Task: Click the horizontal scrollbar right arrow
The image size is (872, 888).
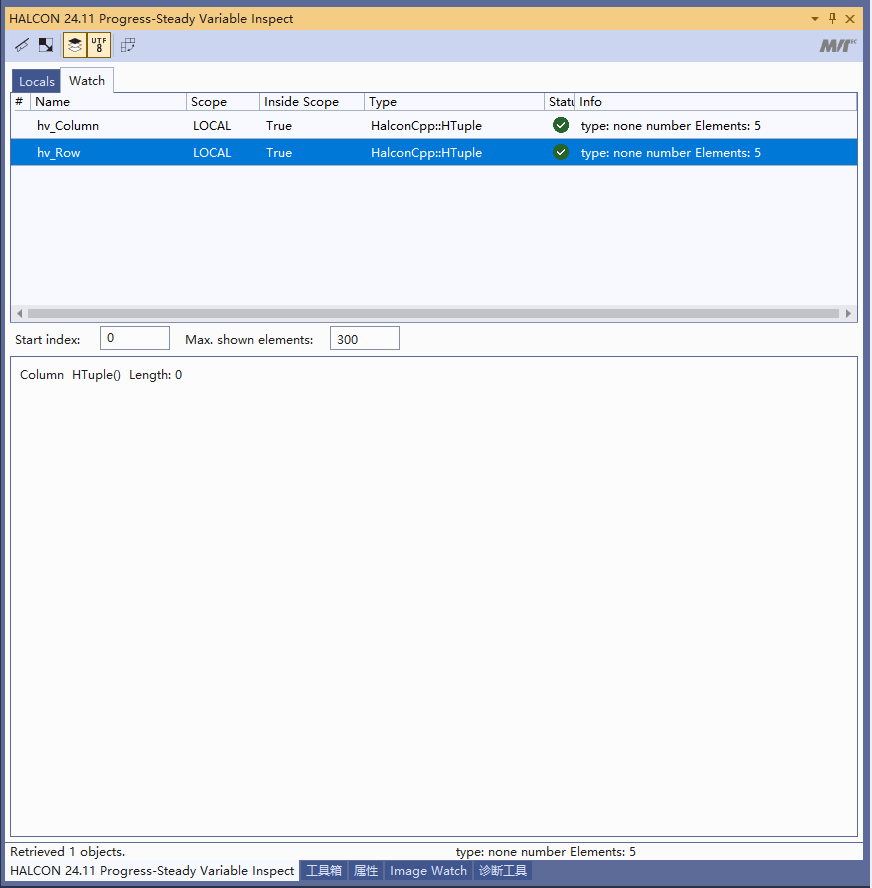Action: [x=848, y=314]
